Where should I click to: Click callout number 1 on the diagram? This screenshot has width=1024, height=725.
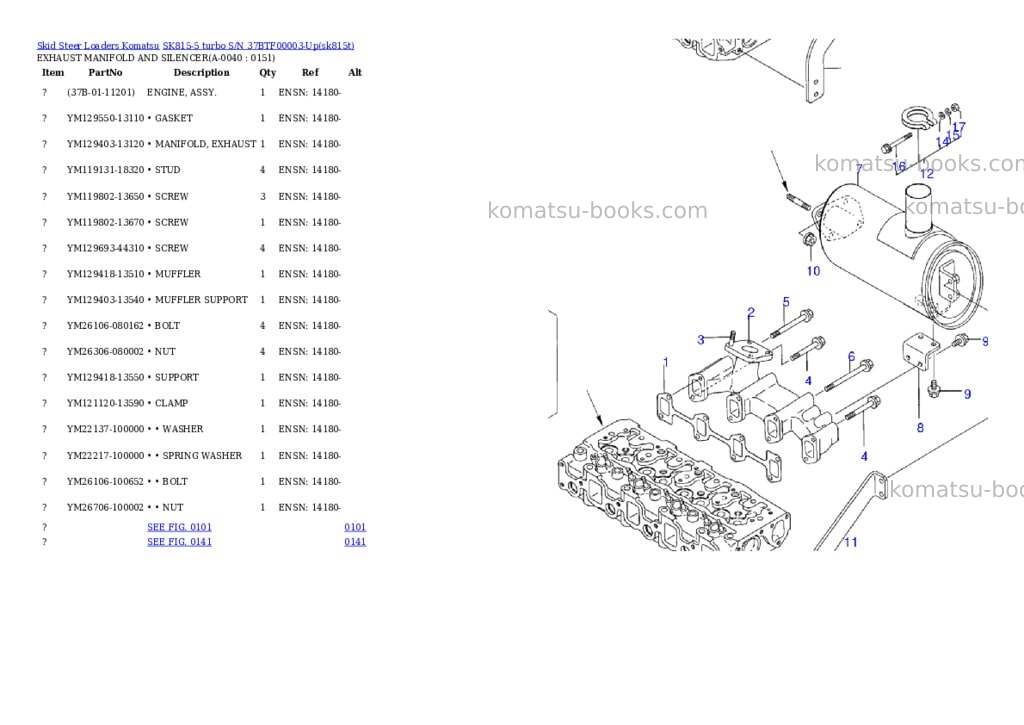point(665,362)
